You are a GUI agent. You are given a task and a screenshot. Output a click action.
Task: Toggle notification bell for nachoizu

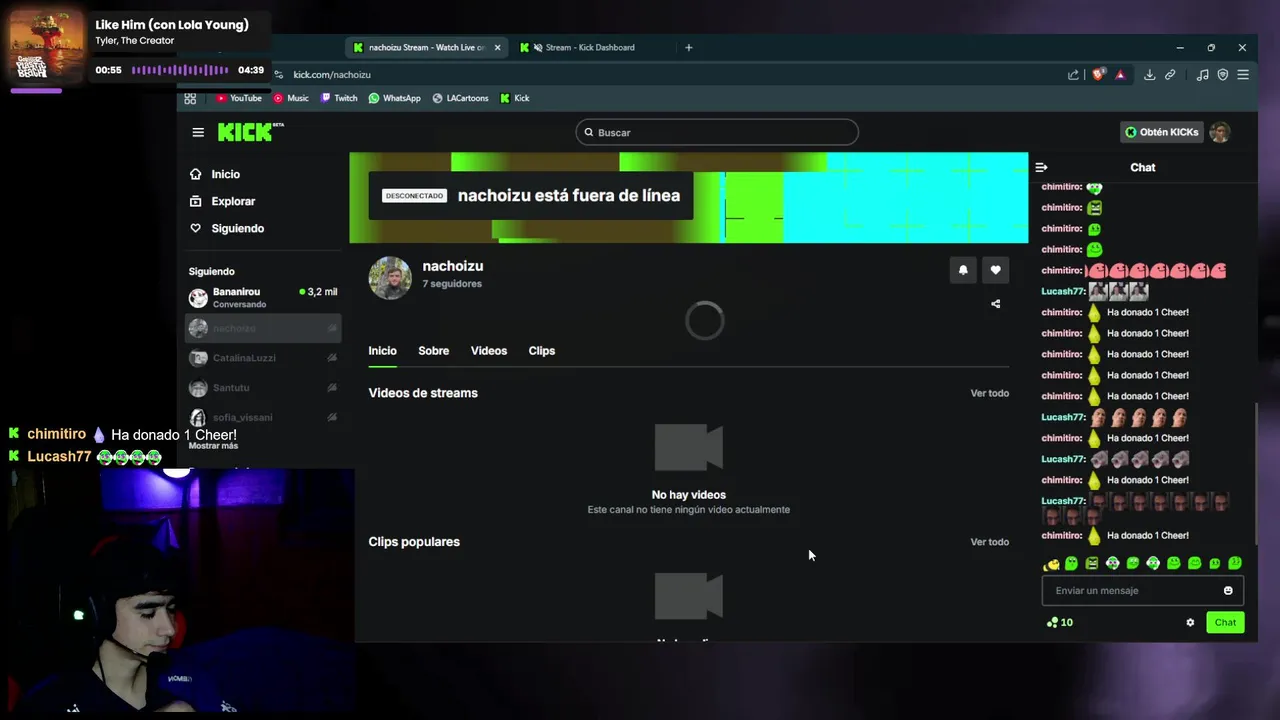[963, 270]
